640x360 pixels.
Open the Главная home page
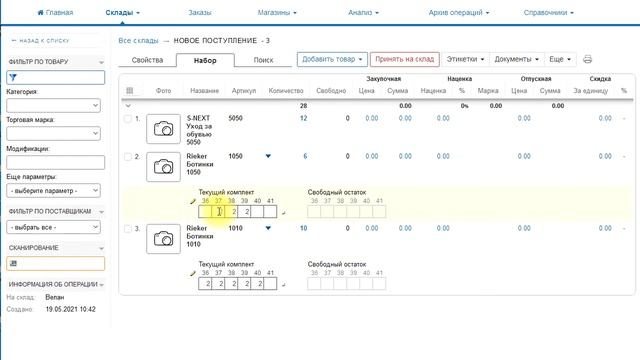(x=55, y=13)
